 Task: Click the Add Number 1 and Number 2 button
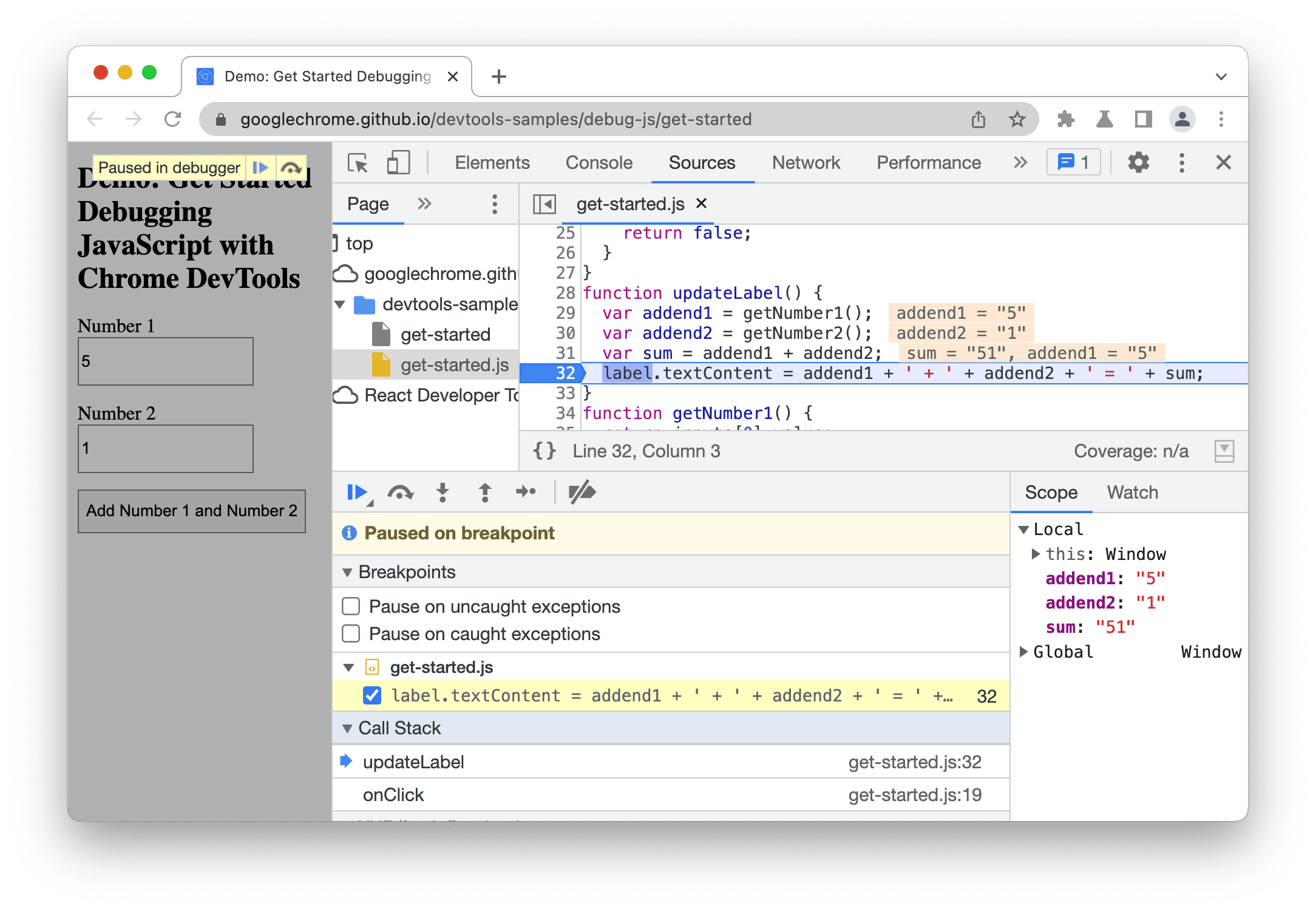192,510
